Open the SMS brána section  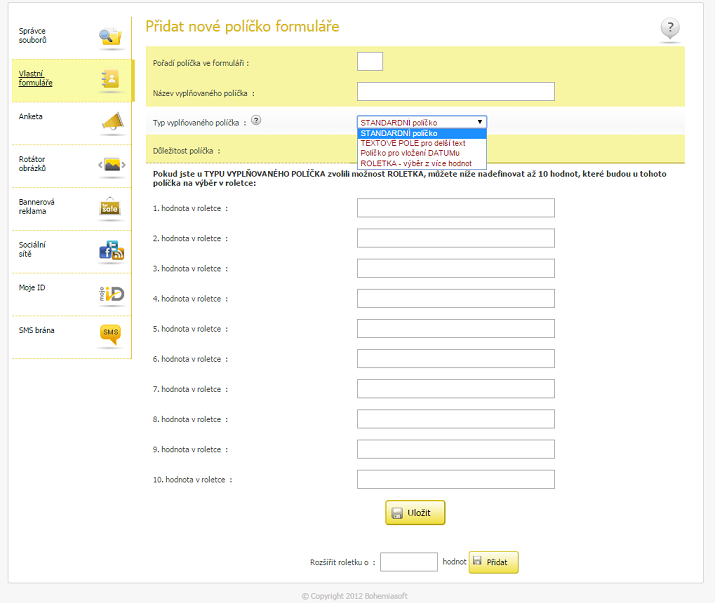click(36, 330)
